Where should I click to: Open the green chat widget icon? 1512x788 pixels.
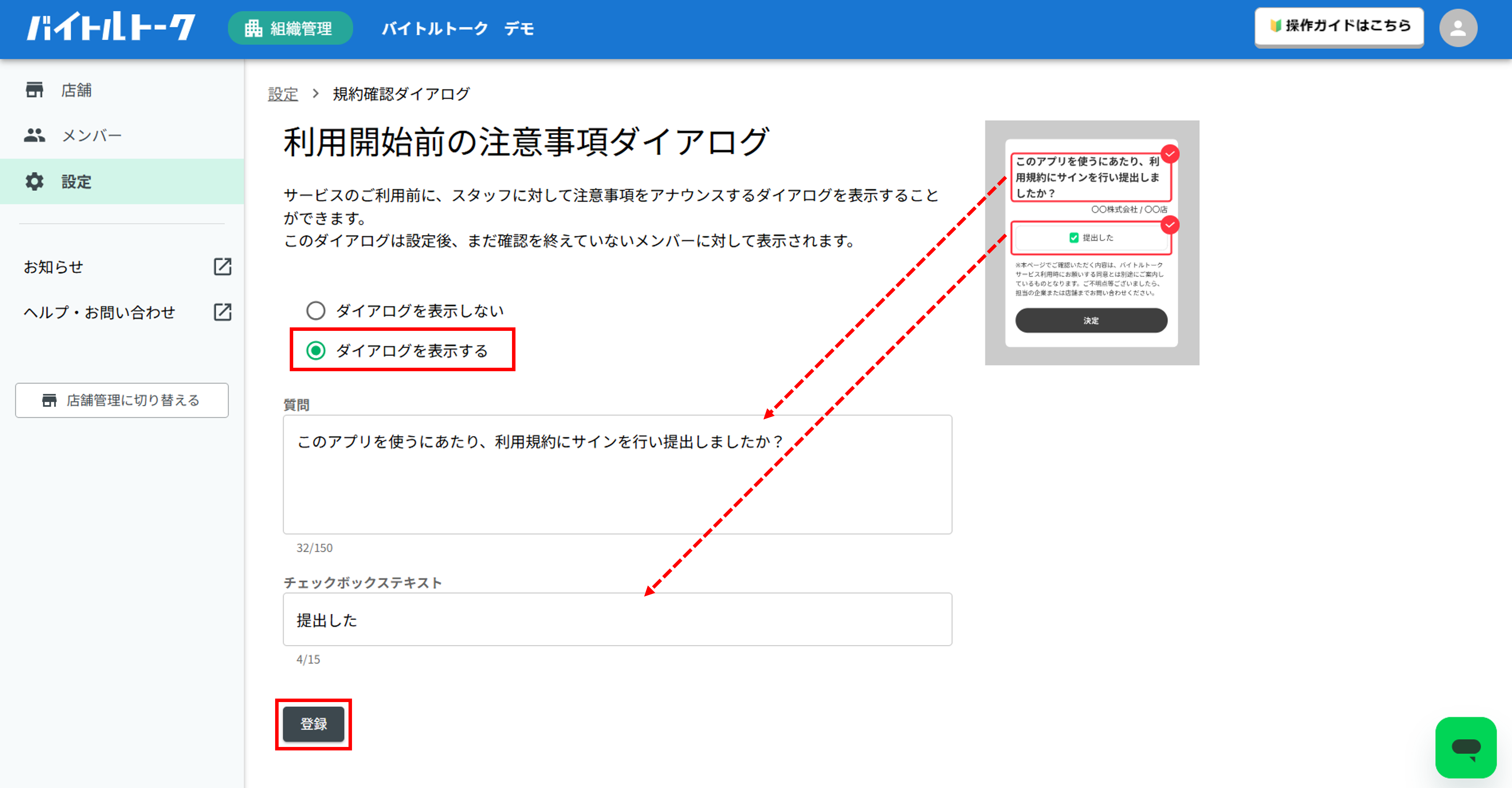(x=1466, y=747)
